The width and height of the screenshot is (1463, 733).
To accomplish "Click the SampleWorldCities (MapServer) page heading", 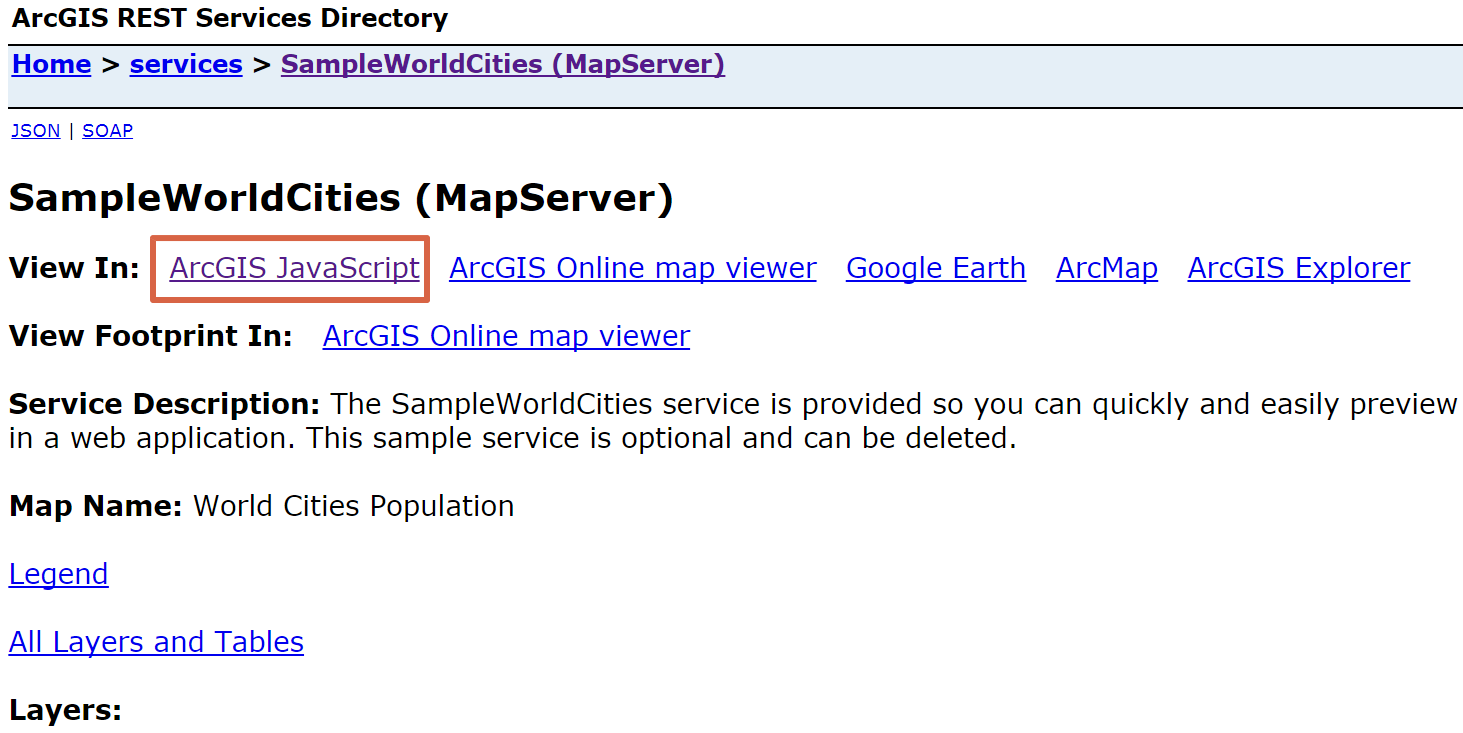I will (341, 198).
